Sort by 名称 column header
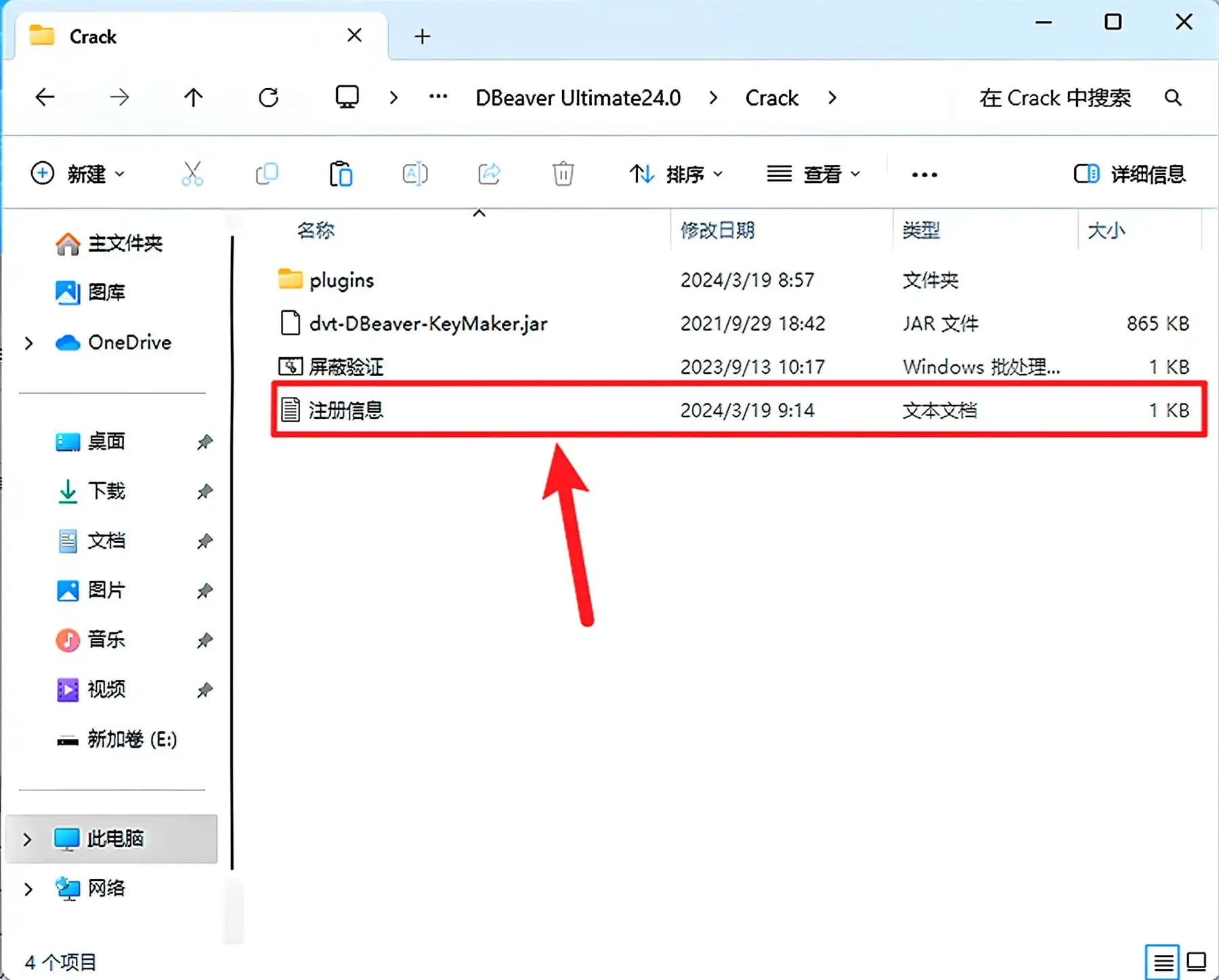Viewport: 1219px width, 980px height. (316, 230)
